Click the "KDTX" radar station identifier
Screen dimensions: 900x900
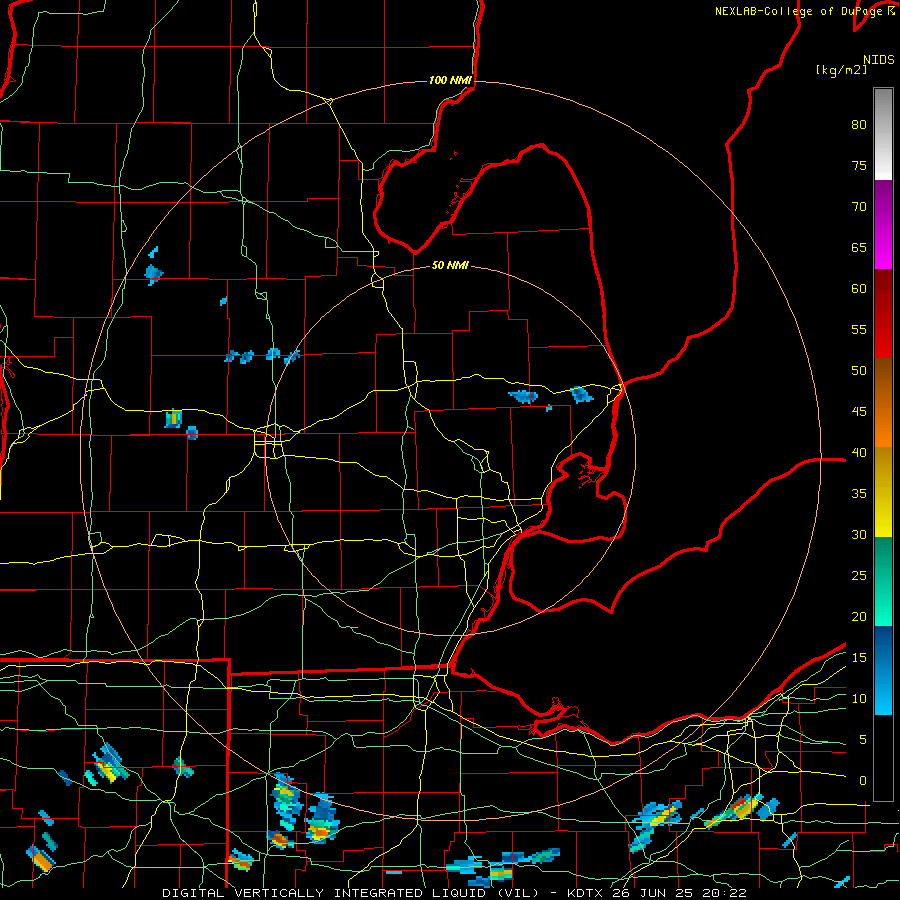coord(584,893)
